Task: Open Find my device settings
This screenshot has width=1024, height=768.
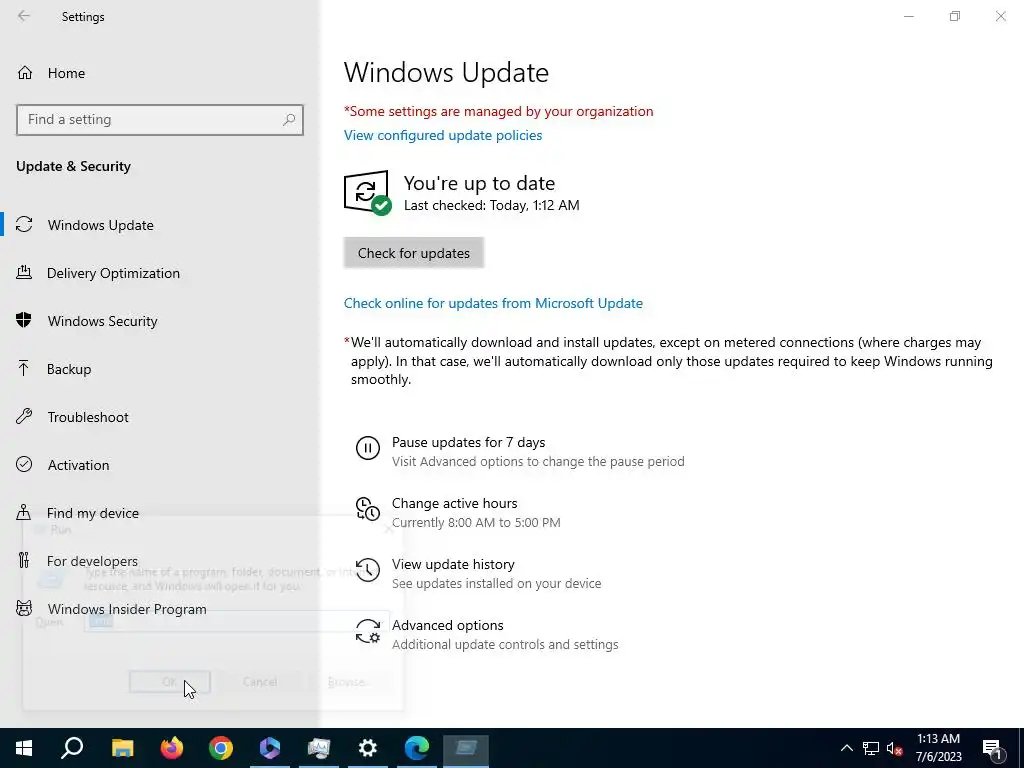Action: coord(93,513)
